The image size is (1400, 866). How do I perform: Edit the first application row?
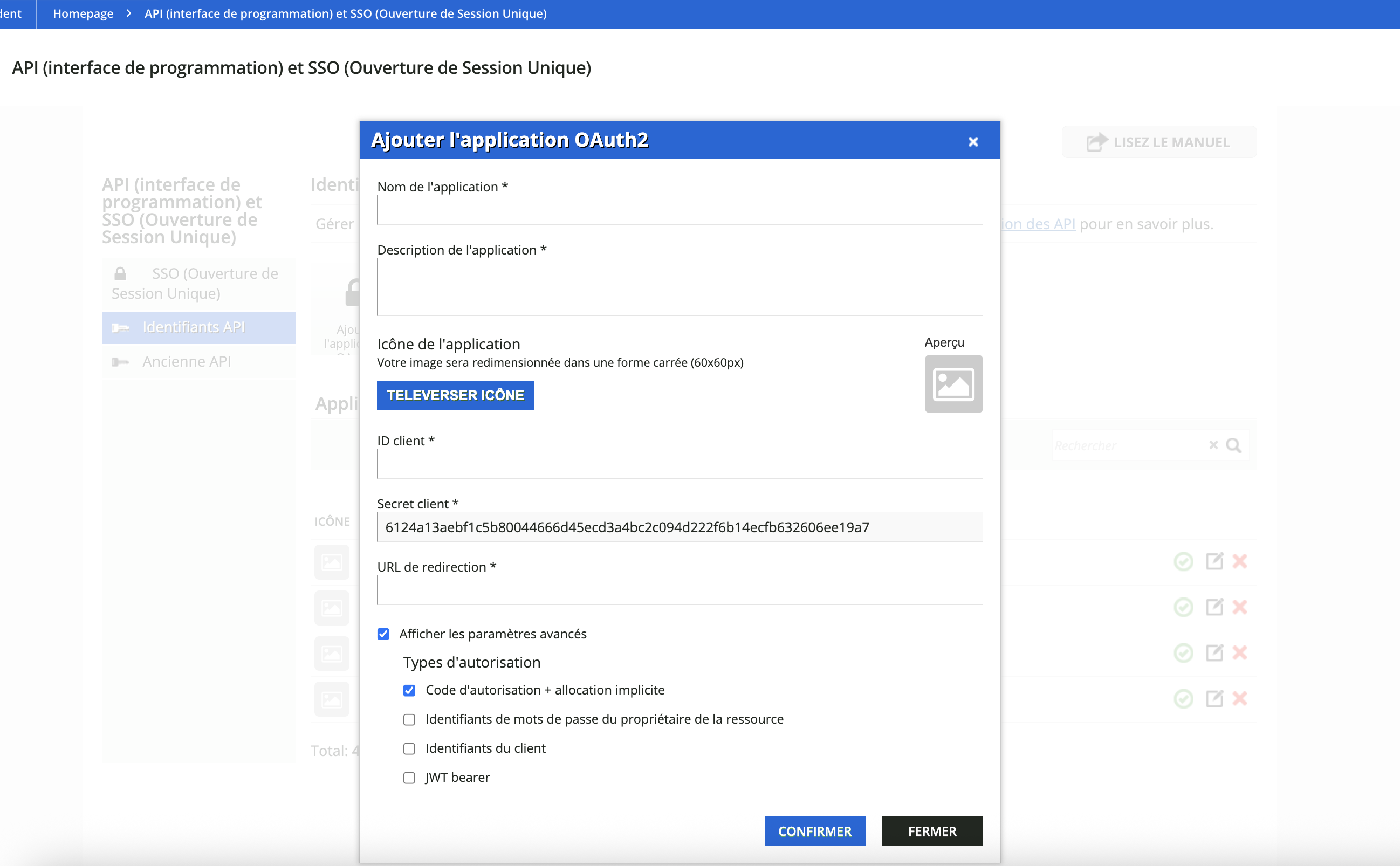click(1214, 561)
